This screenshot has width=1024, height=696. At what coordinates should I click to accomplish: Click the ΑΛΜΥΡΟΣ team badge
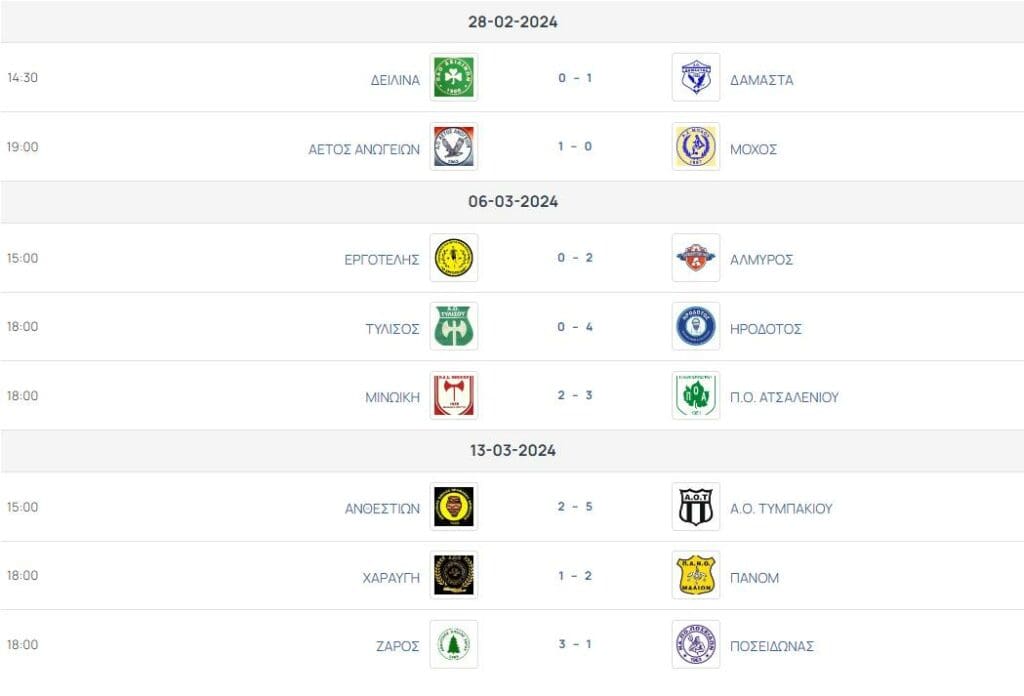pos(696,258)
